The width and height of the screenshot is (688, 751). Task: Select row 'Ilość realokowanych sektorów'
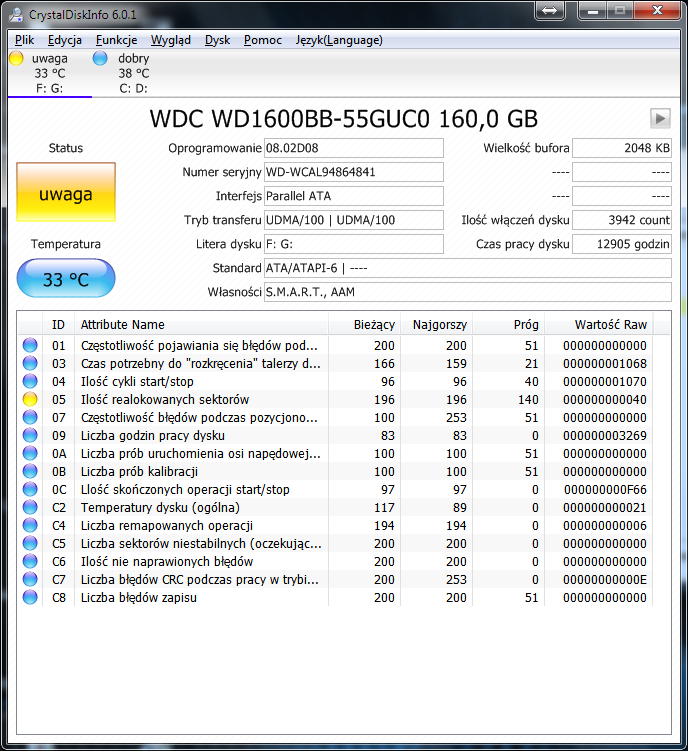335,399
